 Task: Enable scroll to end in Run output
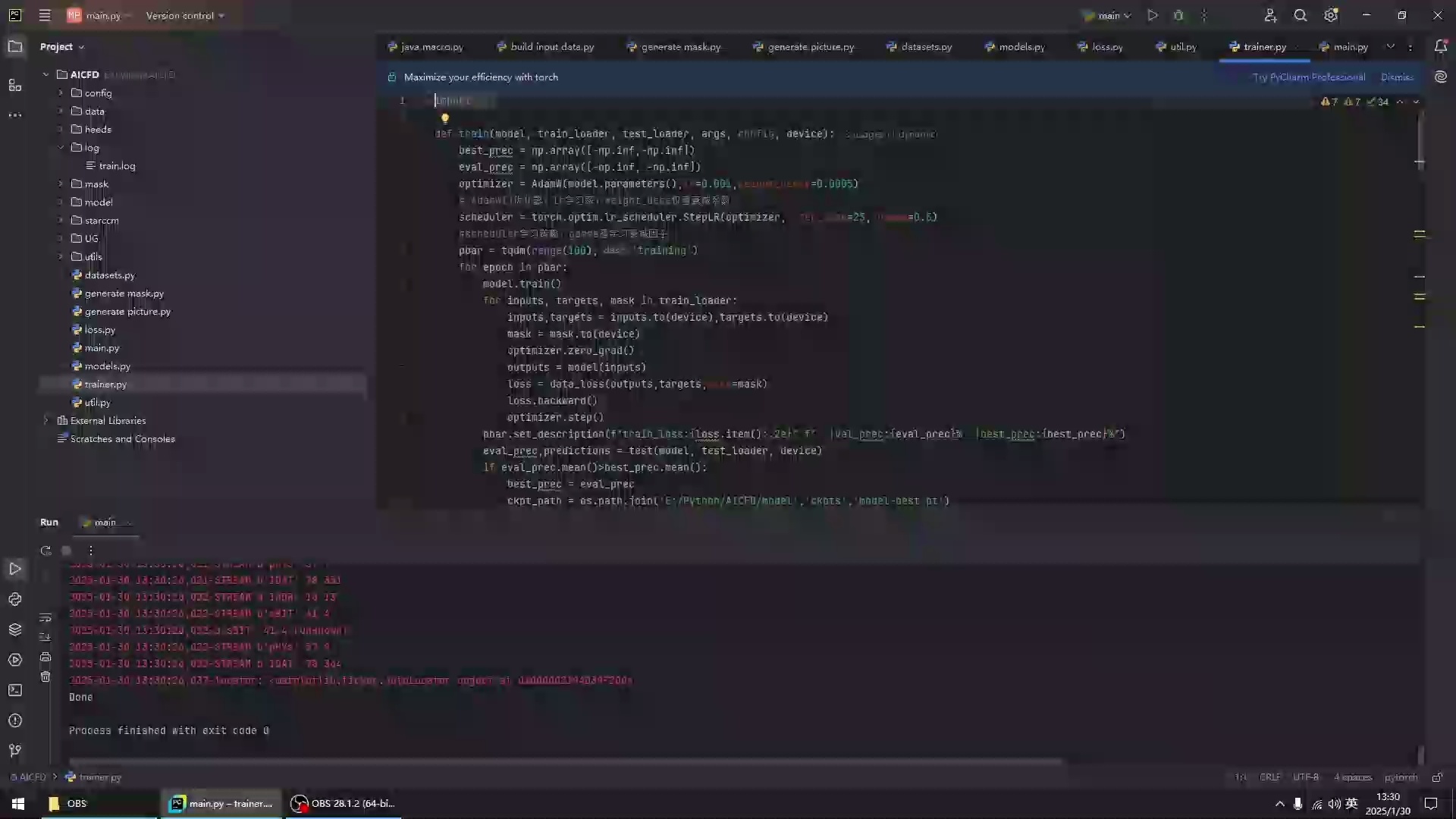[x=45, y=637]
